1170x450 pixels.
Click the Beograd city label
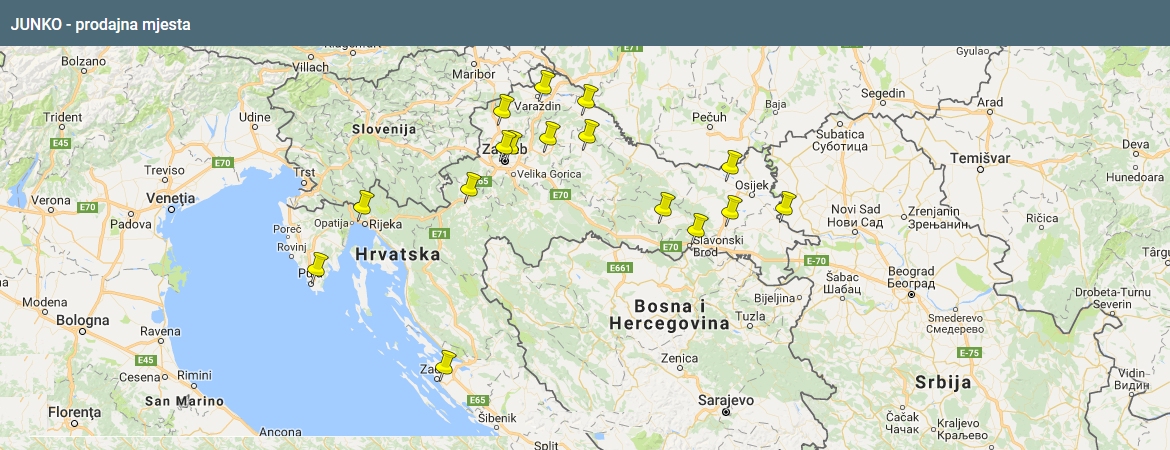click(x=911, y=277)
